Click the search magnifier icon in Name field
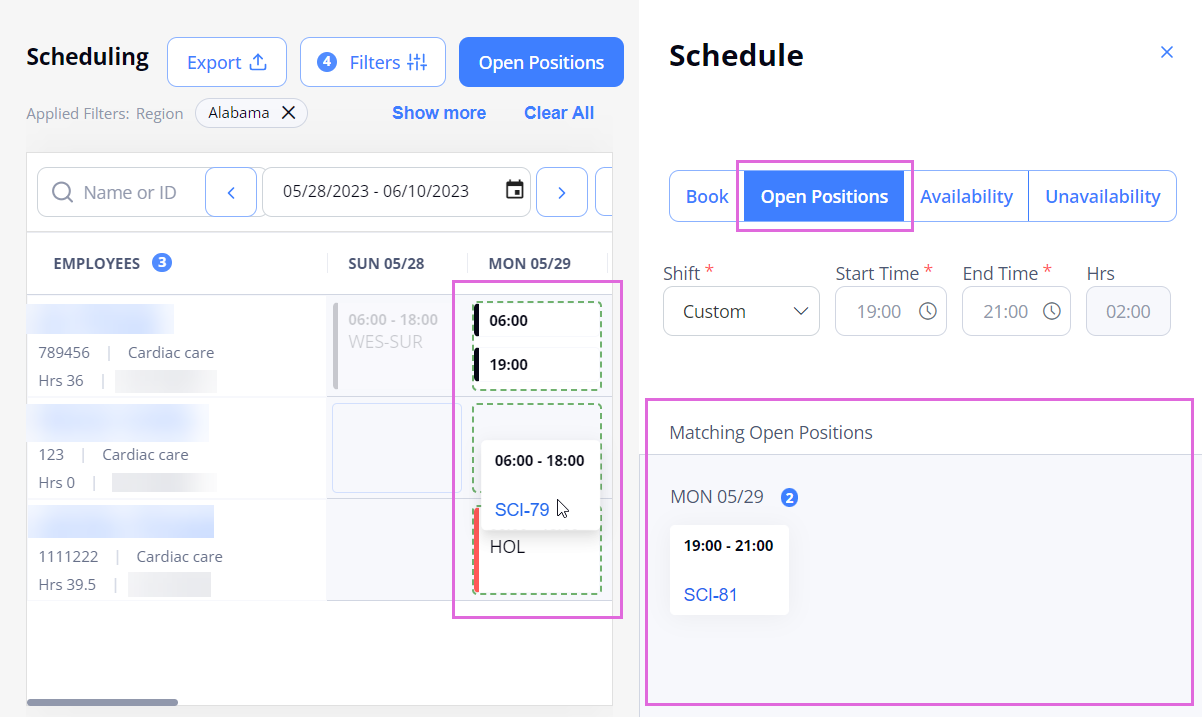 click(x=62, y=192)
